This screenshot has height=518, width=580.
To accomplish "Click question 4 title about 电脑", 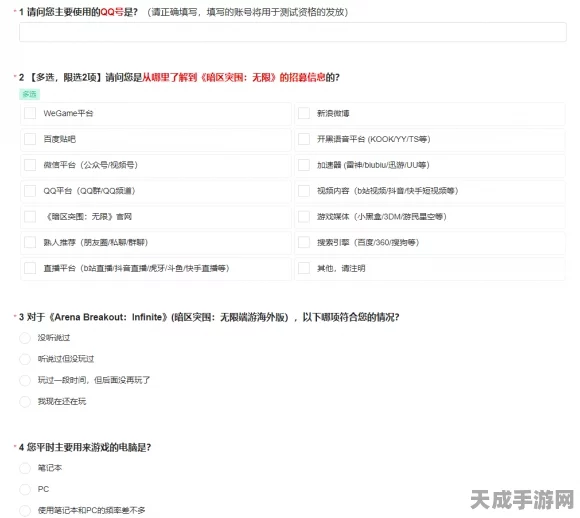I will [x=85, y=447].
